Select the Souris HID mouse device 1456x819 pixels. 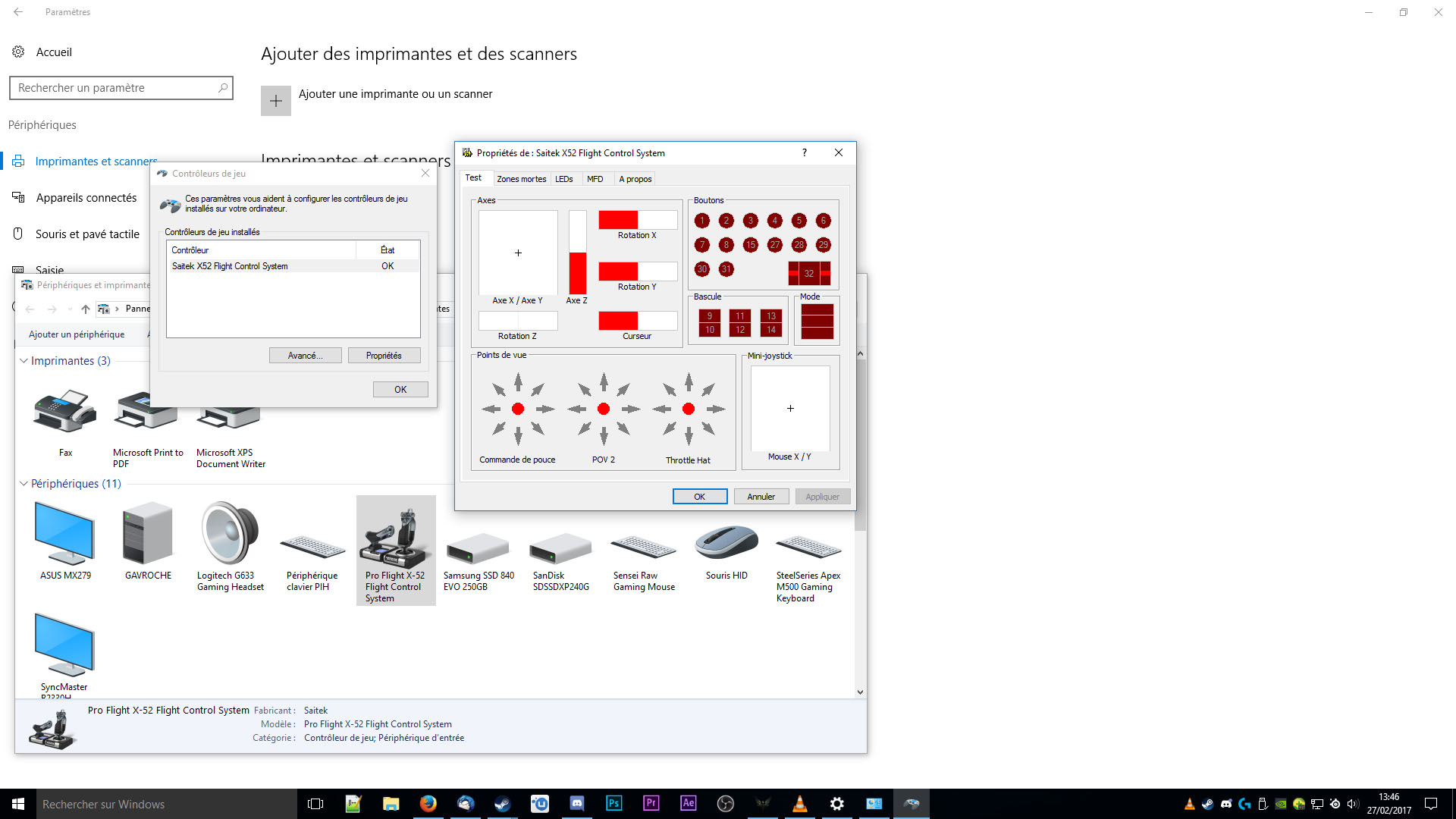(x=726, y=552)
